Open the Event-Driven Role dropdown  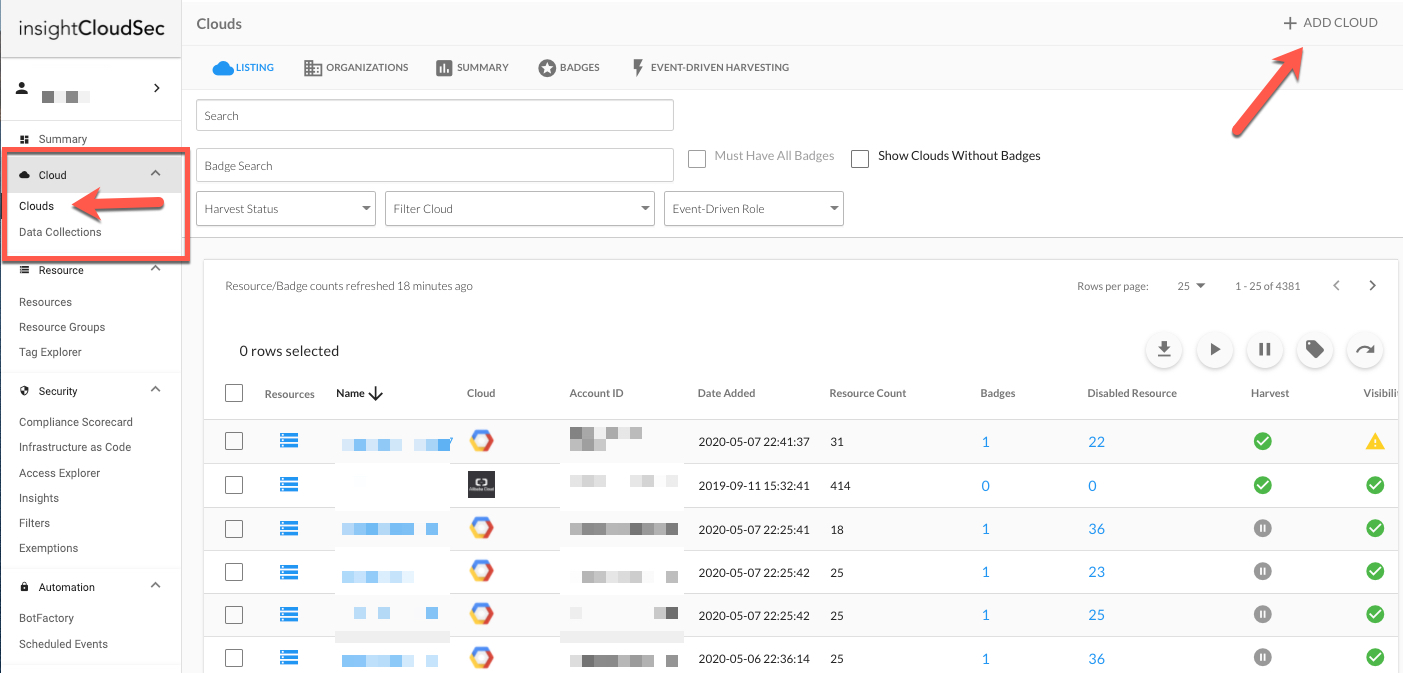[x=754, y=209]
